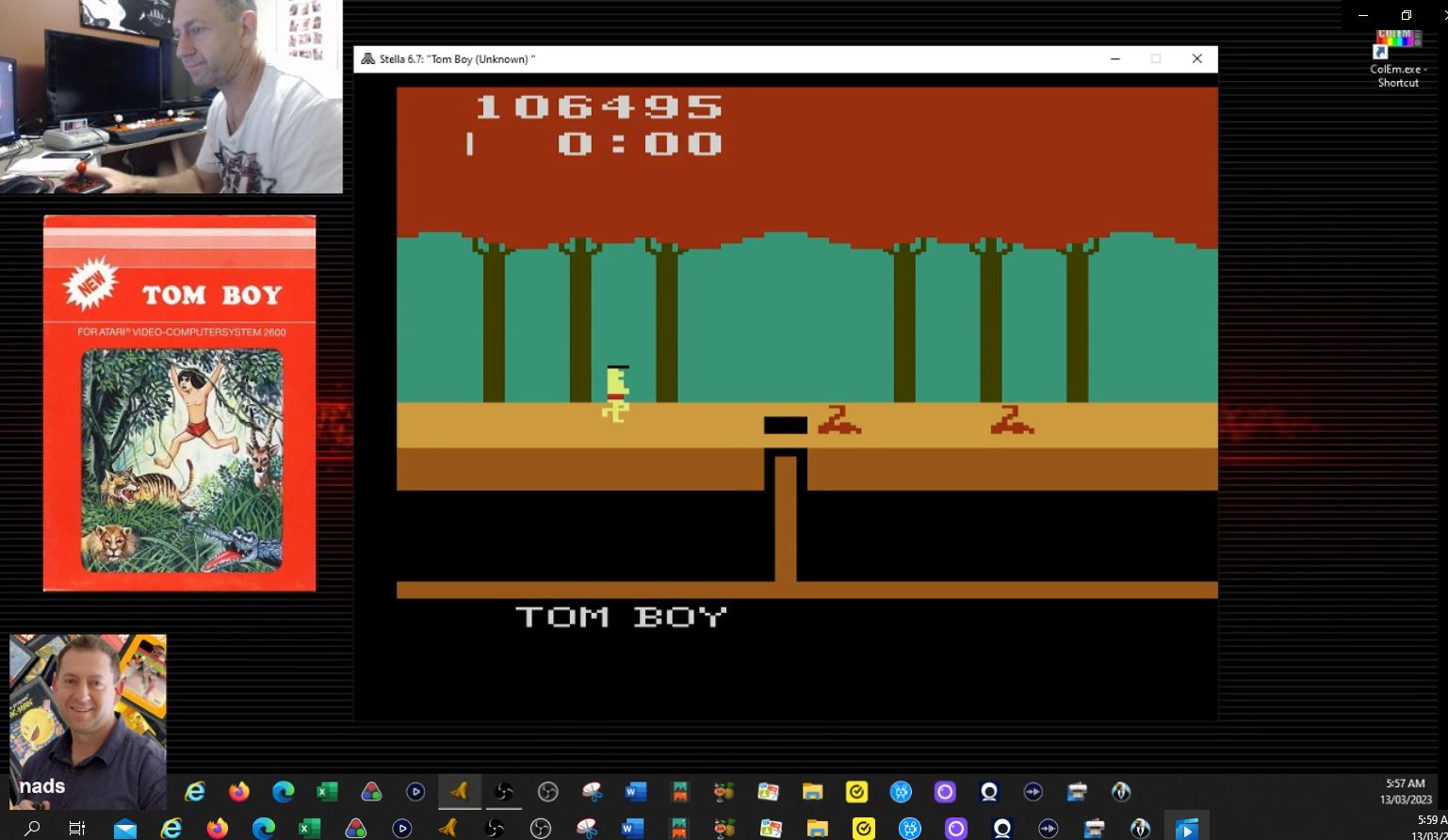Launch Firefox from the upper taskbar row

(239, 792)
